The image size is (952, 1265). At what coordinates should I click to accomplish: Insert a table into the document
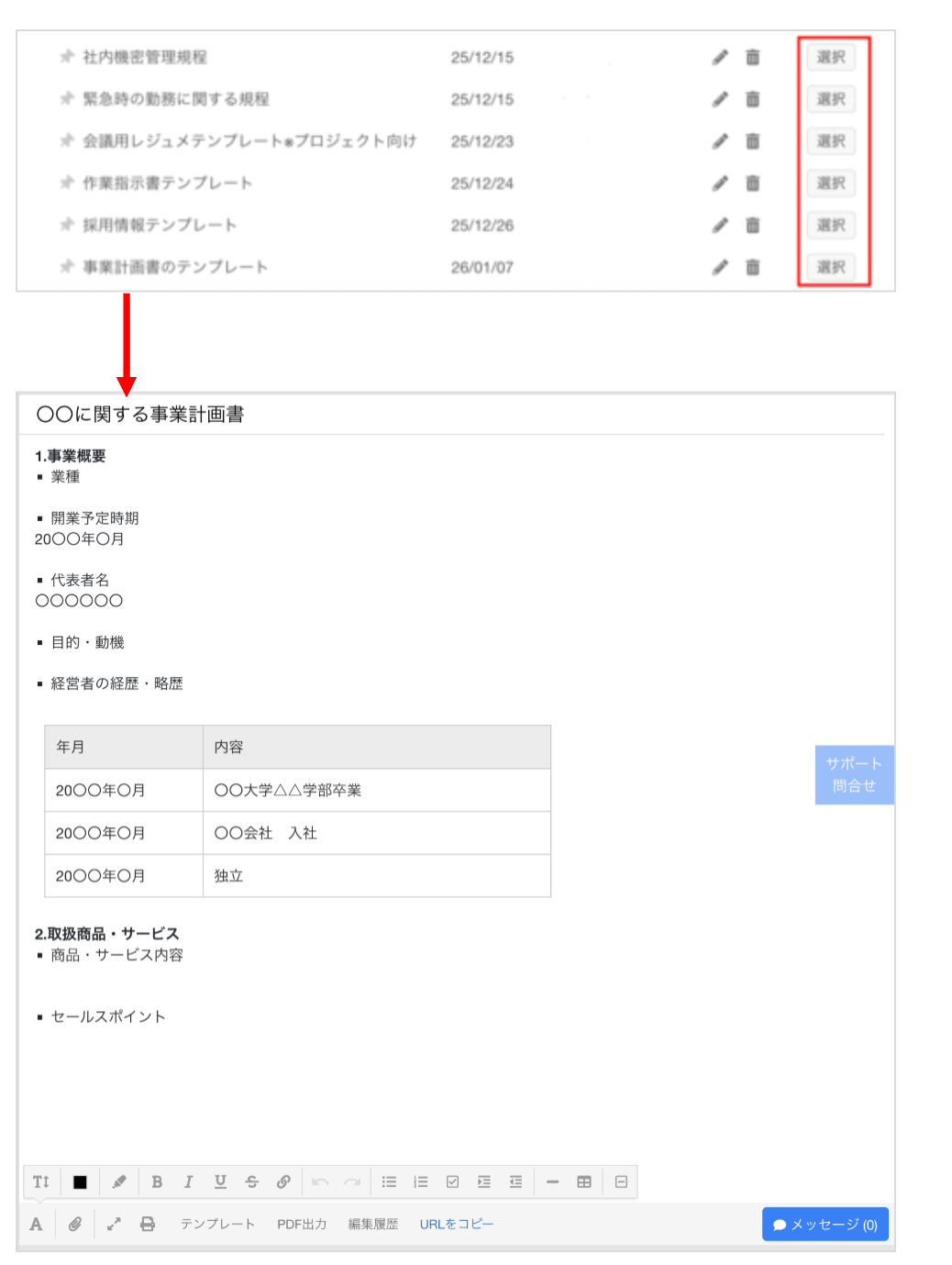pos(583,1182)
